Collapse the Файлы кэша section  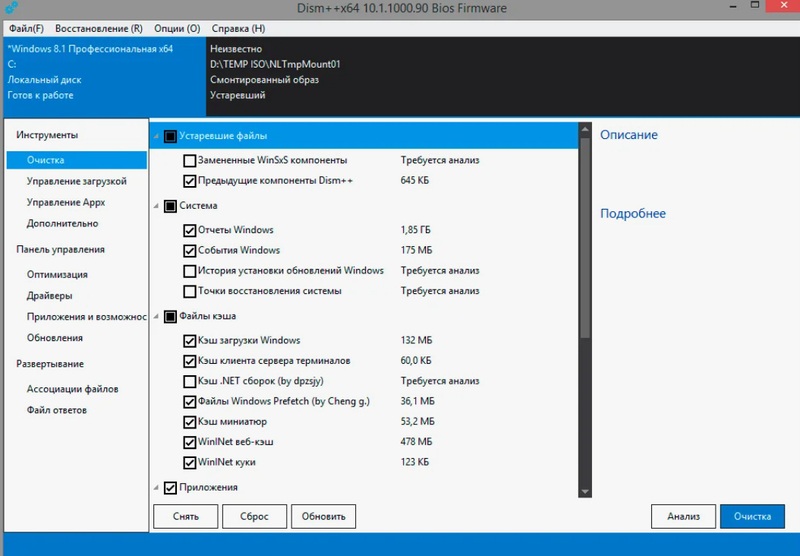156,317
